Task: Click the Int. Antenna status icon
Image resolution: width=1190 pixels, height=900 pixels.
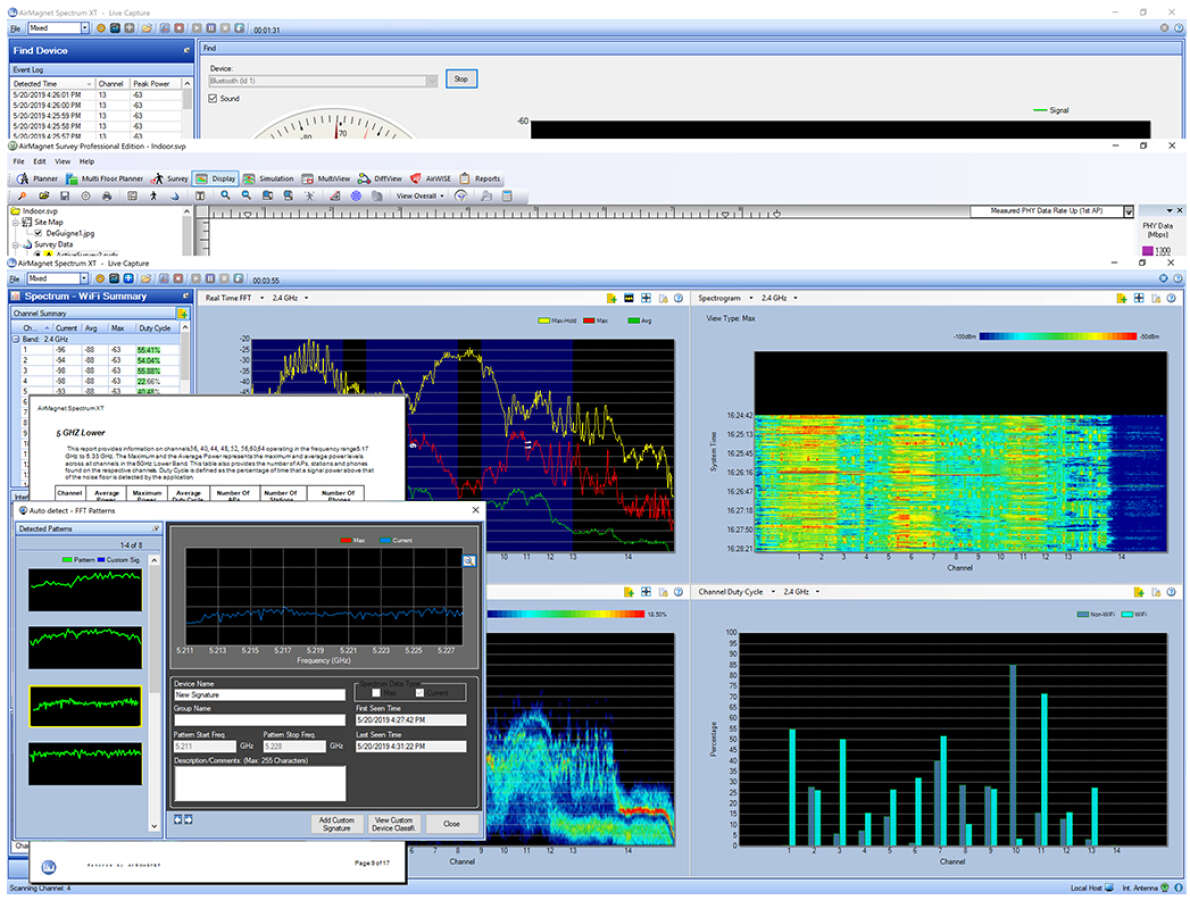Action: (x=1165, y=888)
